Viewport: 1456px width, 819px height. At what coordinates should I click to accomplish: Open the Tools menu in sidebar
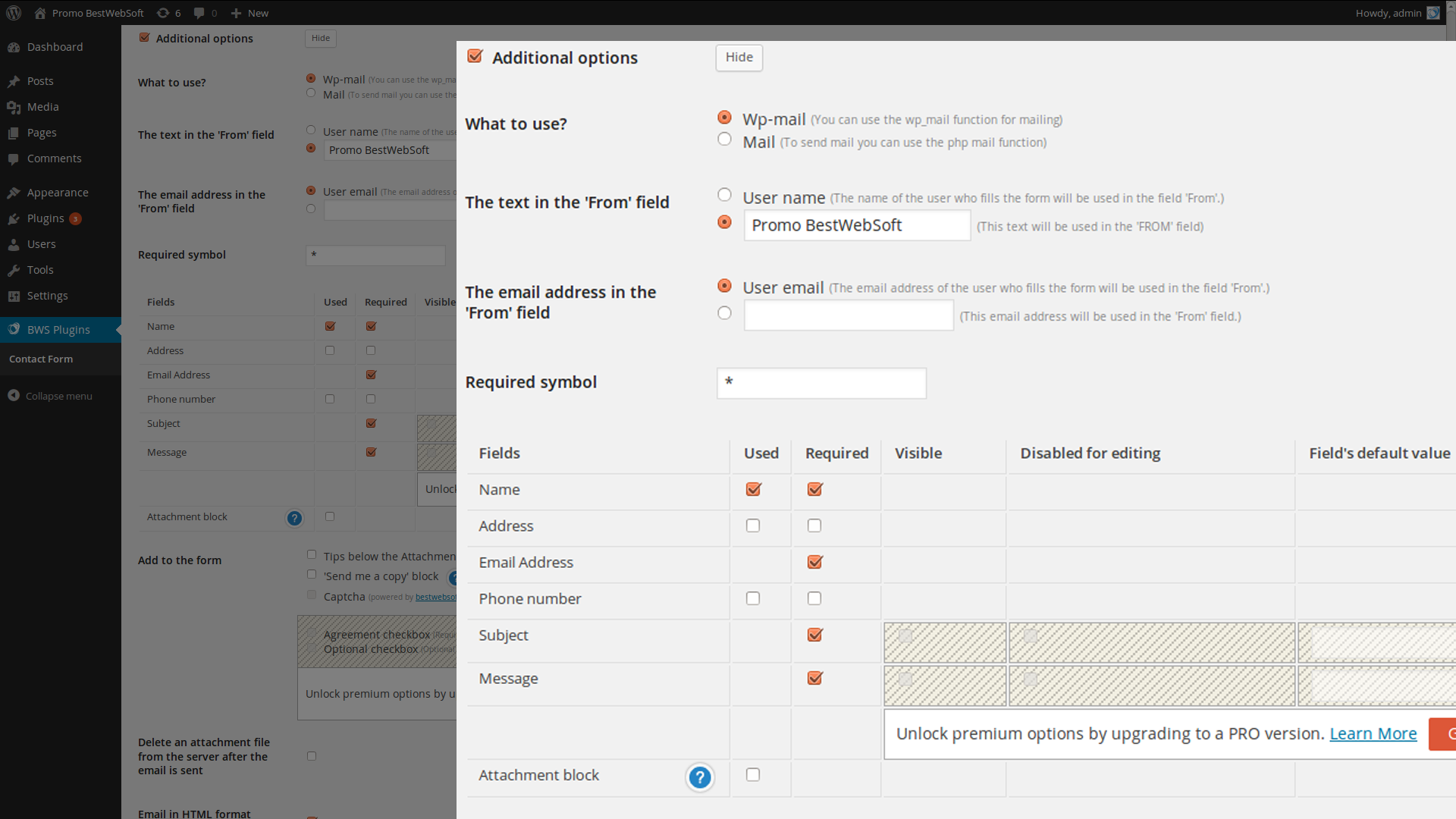click(x=40, y=270)
